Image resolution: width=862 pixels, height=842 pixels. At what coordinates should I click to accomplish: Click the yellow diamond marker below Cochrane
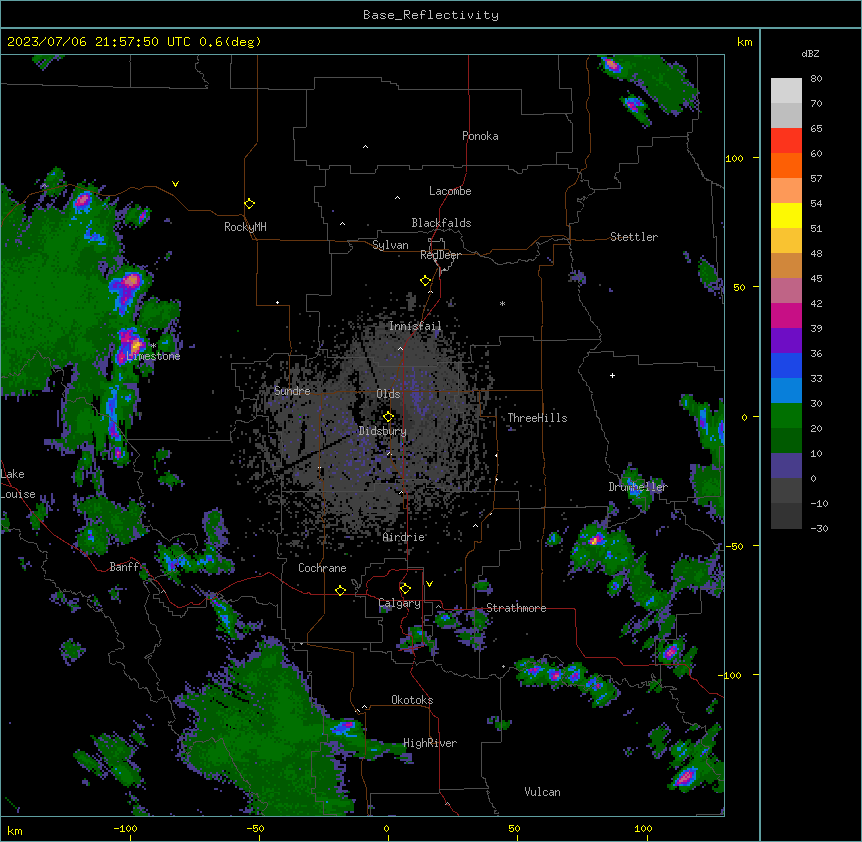tap(340, 590)
